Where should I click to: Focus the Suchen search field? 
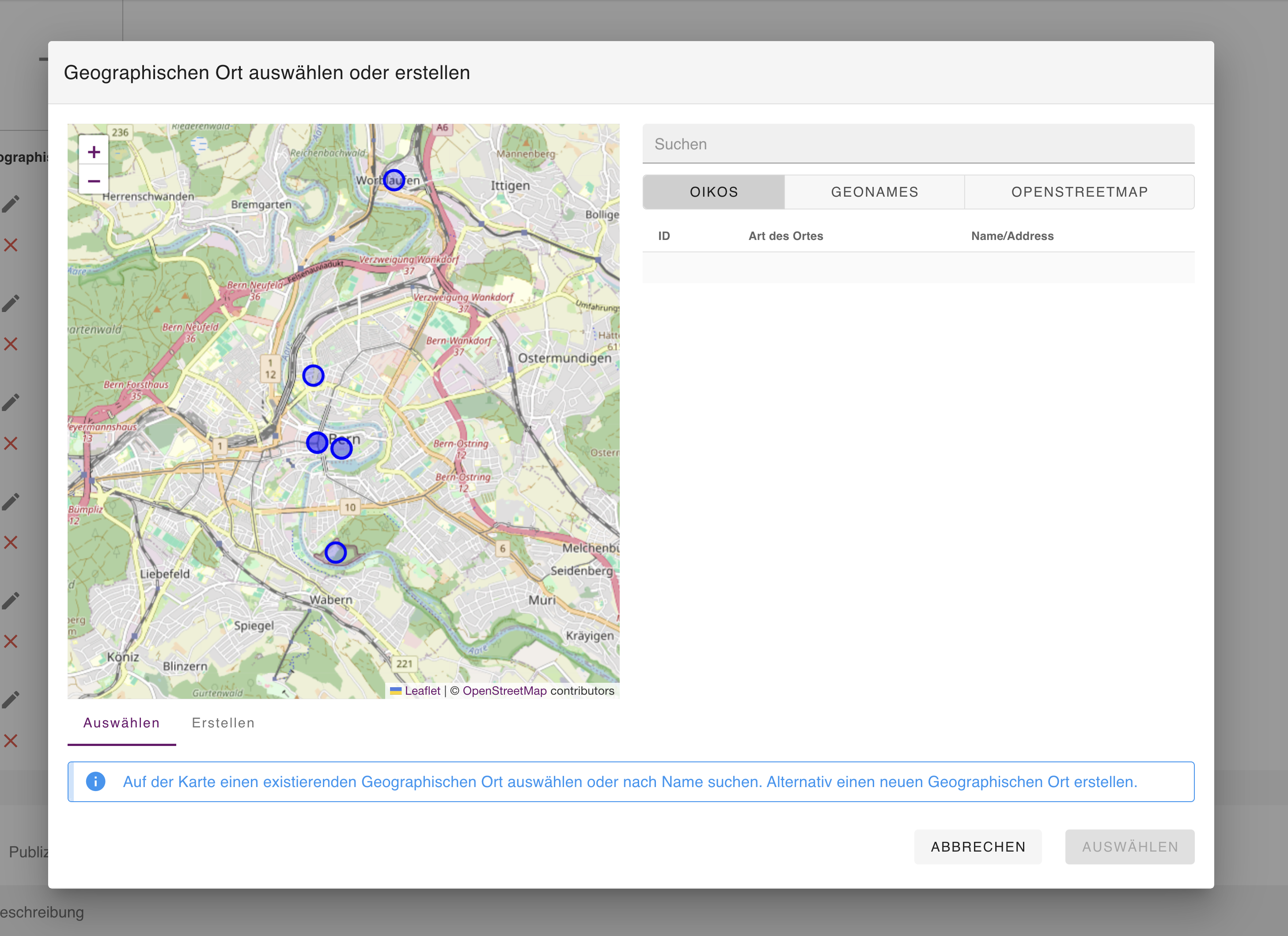coord(918,144)
